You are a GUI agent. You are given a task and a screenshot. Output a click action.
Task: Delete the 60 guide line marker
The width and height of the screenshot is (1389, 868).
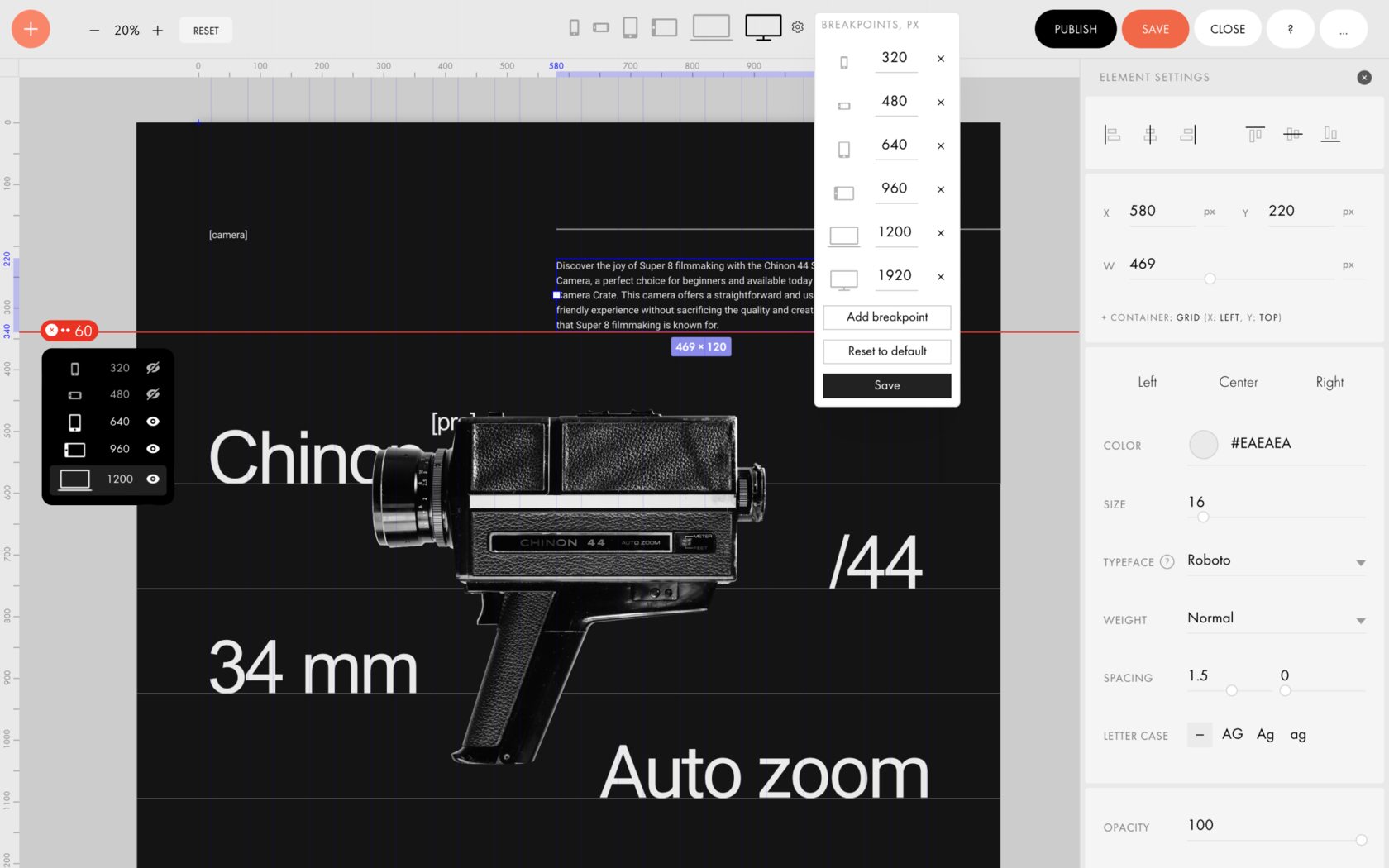(51, 331)
